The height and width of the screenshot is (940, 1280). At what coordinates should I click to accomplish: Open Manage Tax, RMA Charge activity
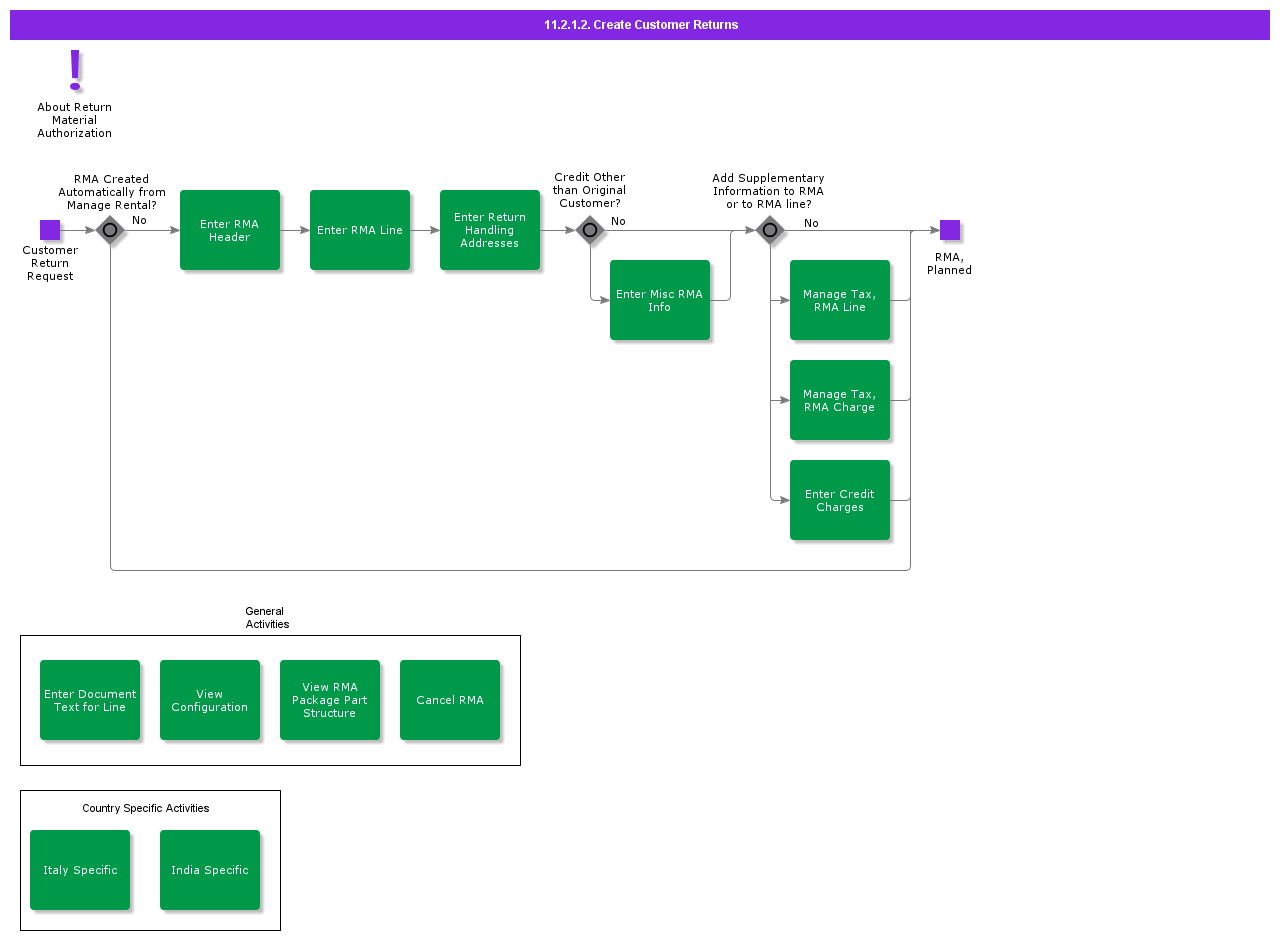[840, 400]
